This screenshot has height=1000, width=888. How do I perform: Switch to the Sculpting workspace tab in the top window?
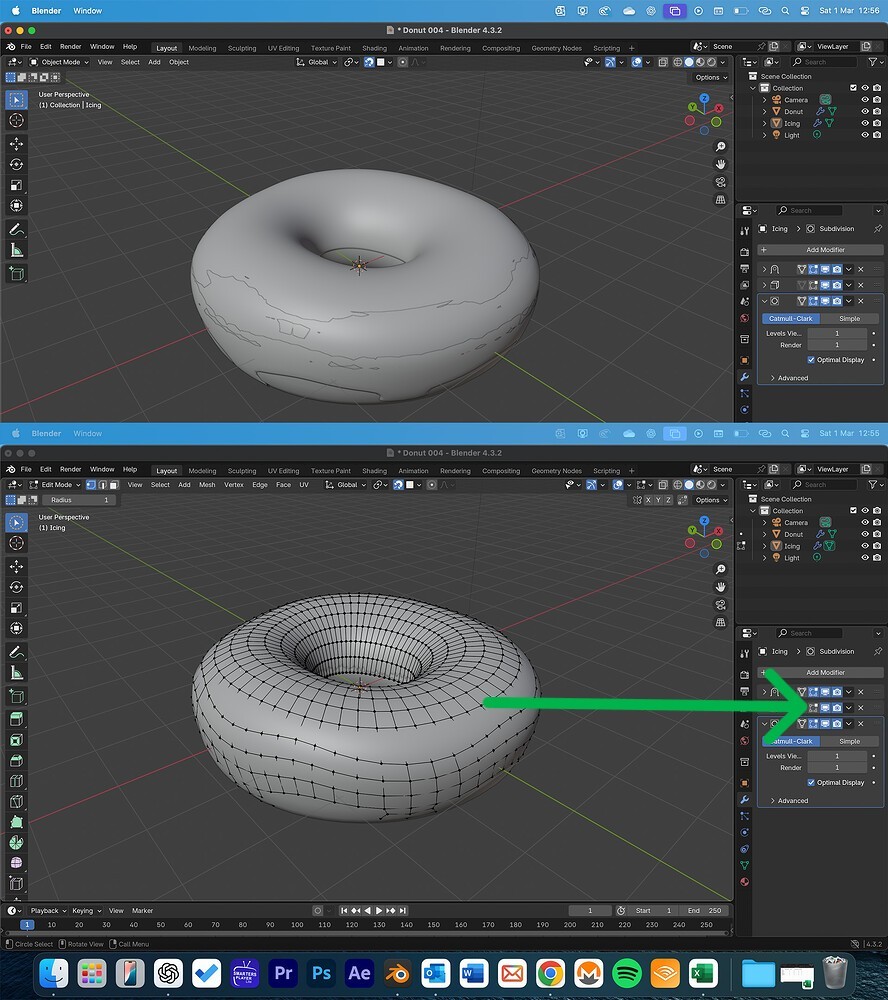242,48
